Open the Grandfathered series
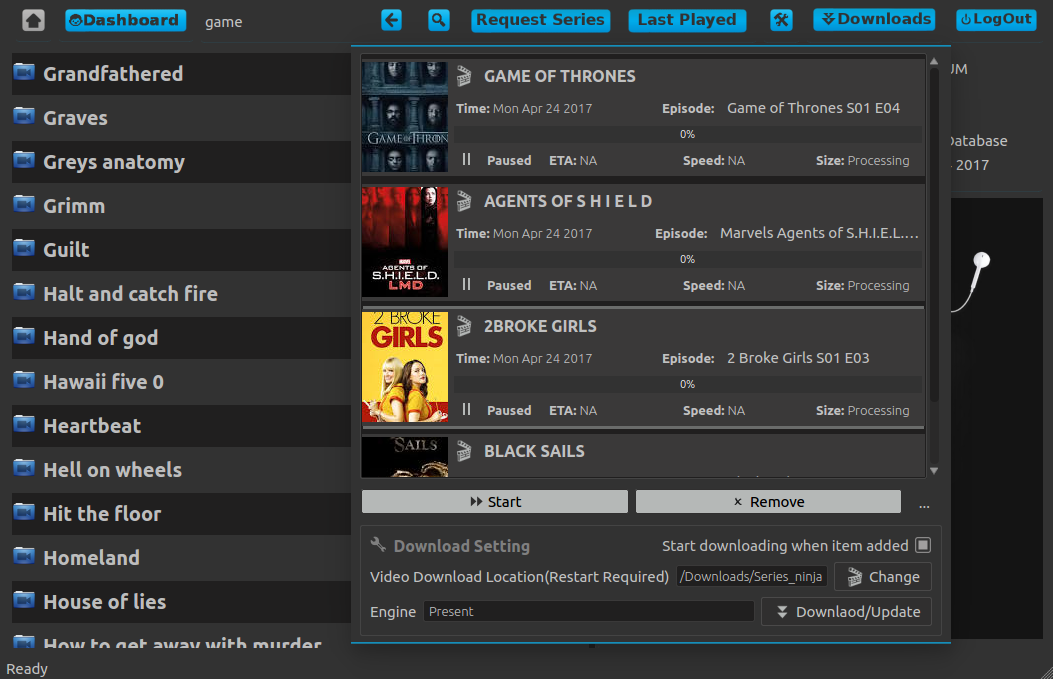This screenshot has width=1053, height=679. [181, 74]
